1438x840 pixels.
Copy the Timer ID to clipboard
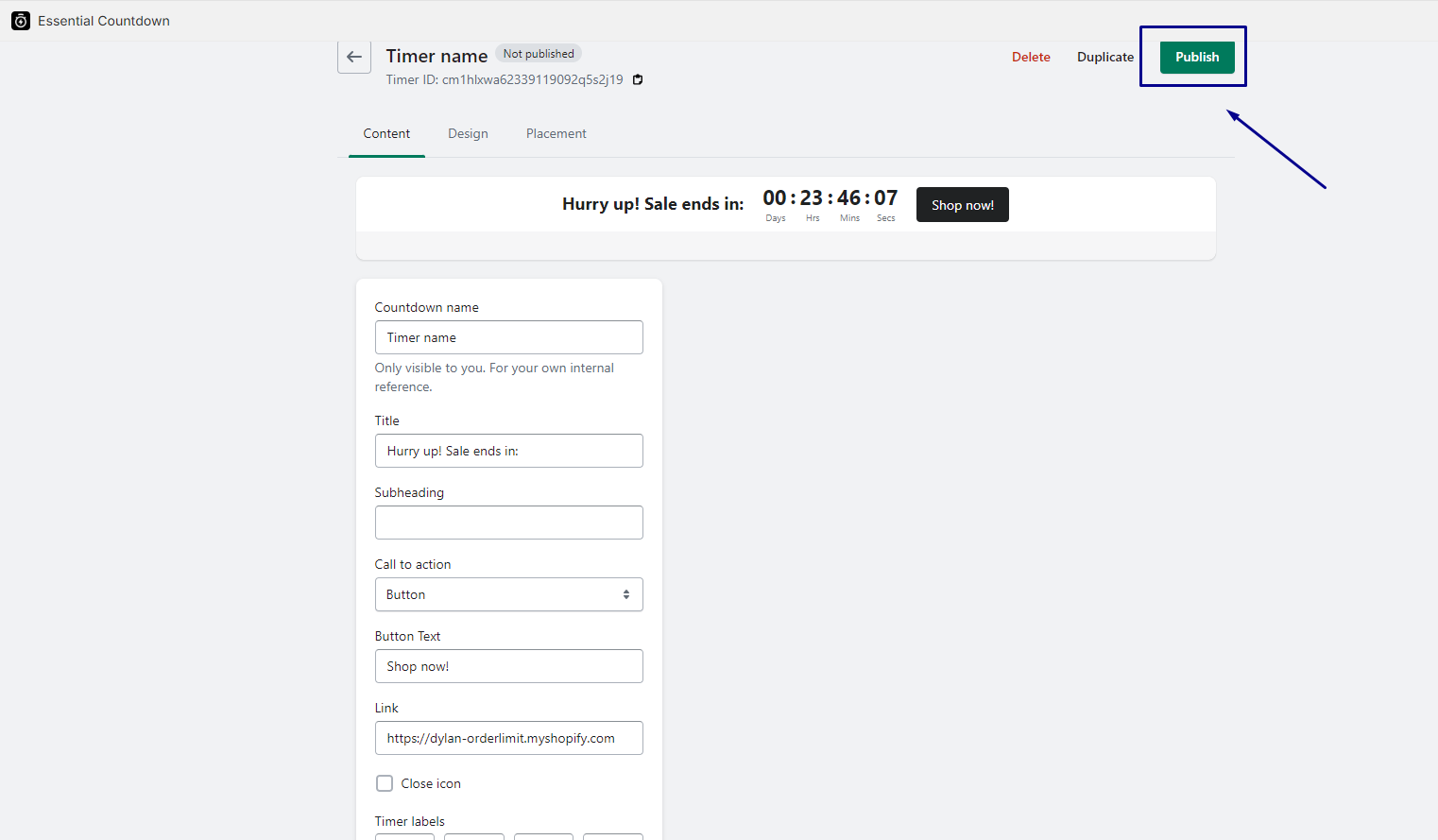pos(638,80)
